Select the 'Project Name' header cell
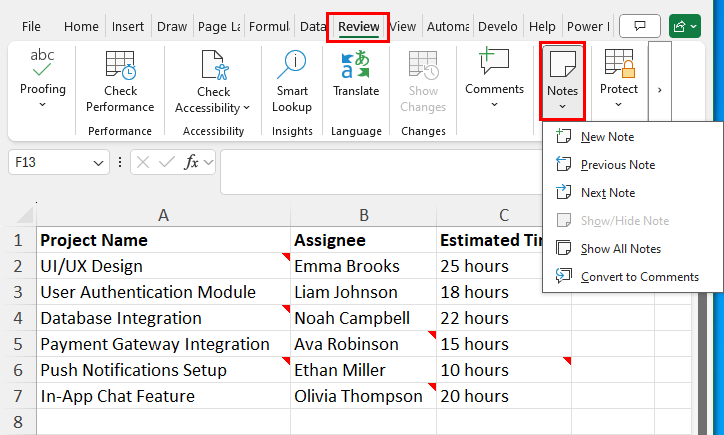Image resolution: width=724 pixels, height=435 pixels. (163, 240)
